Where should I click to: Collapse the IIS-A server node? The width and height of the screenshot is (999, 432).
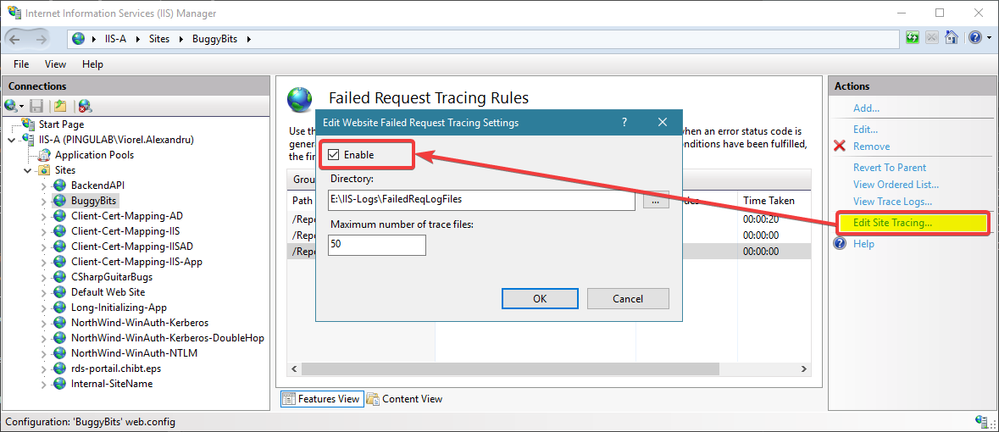13,140
